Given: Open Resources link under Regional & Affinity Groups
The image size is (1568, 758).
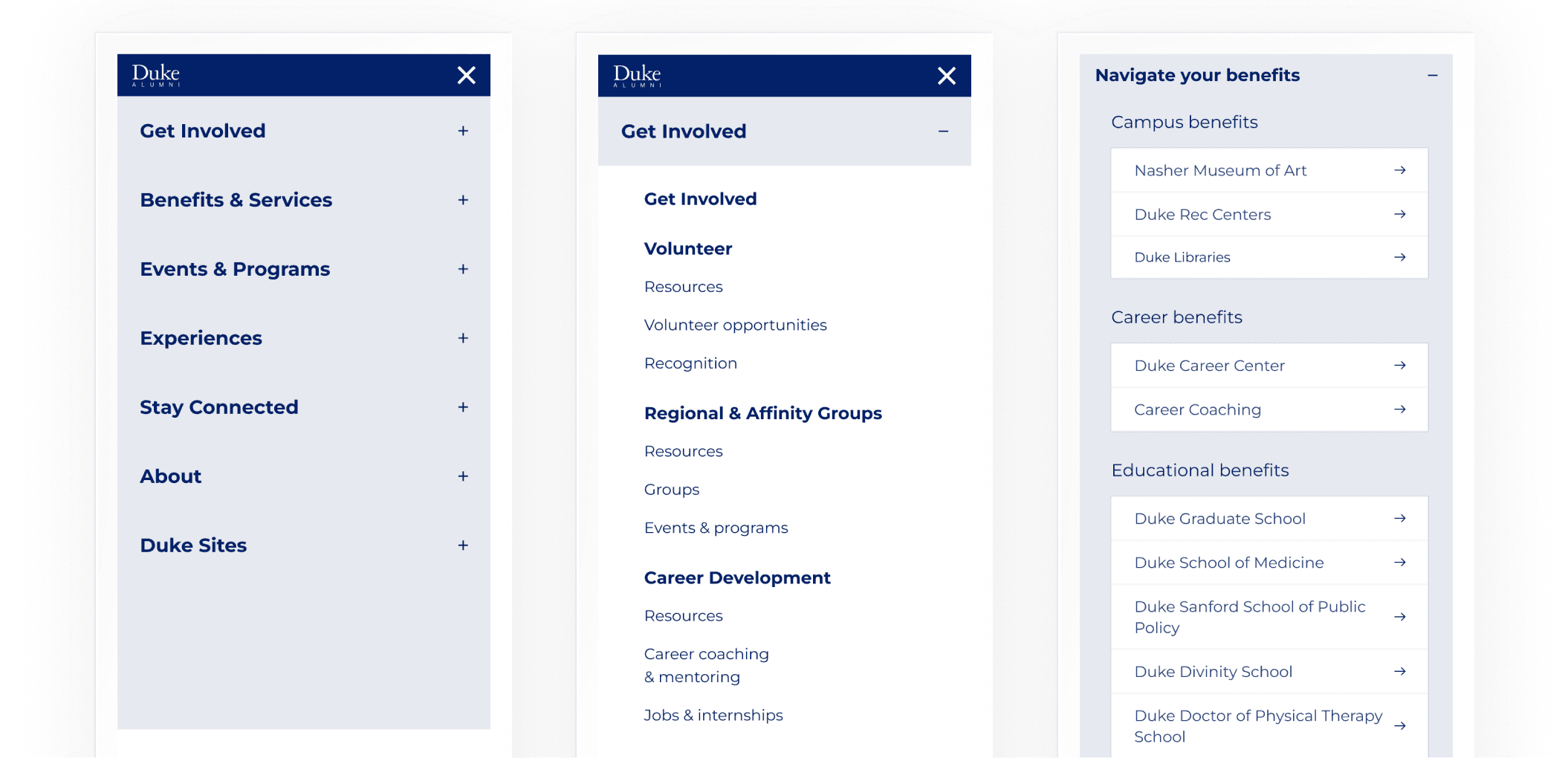Looking at the screenshot, I should pos(683,451).
